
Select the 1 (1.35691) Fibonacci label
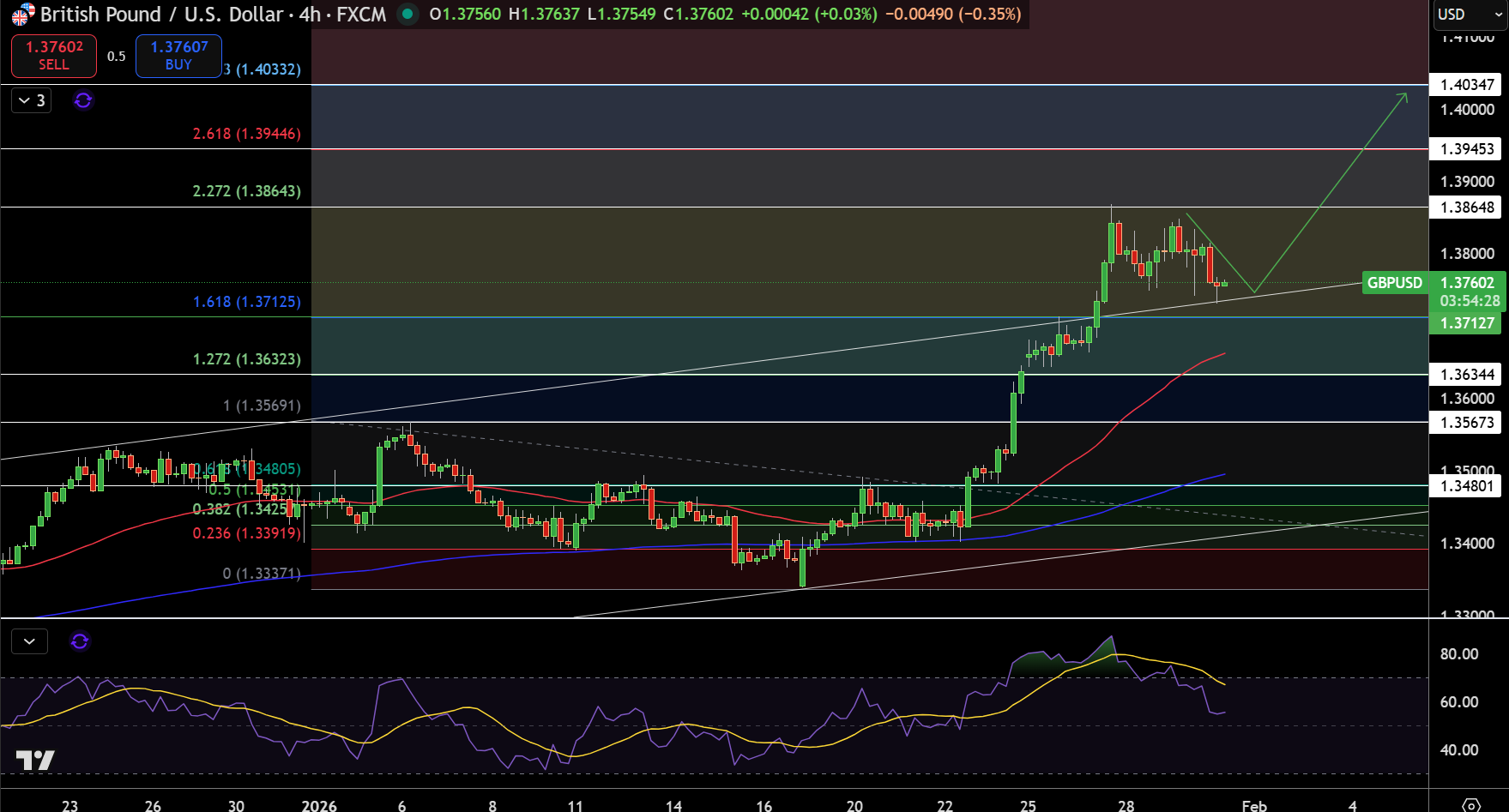(x=262, y=406)
